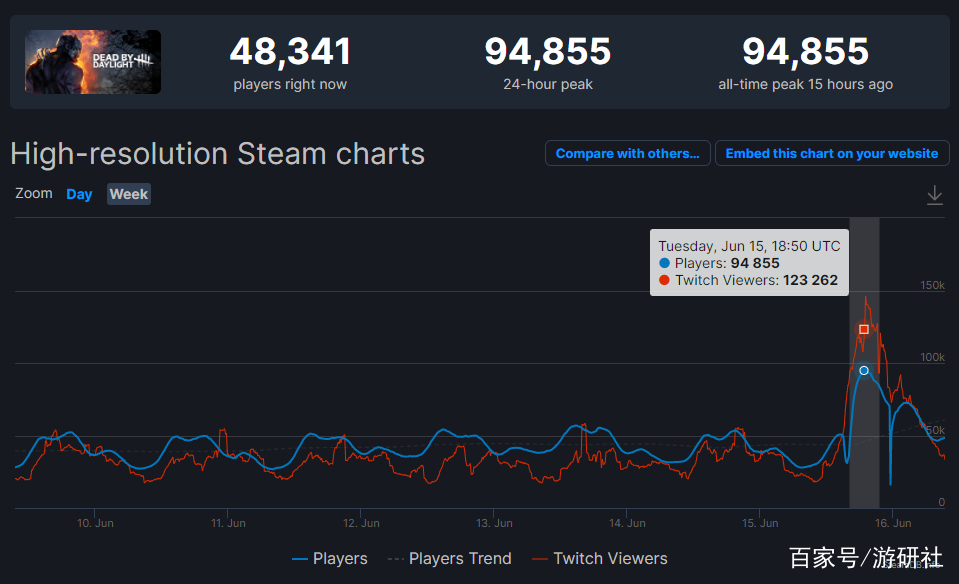959x584 pixels.
Task: Click the blue Players data point marker
Action: [864, 371]
